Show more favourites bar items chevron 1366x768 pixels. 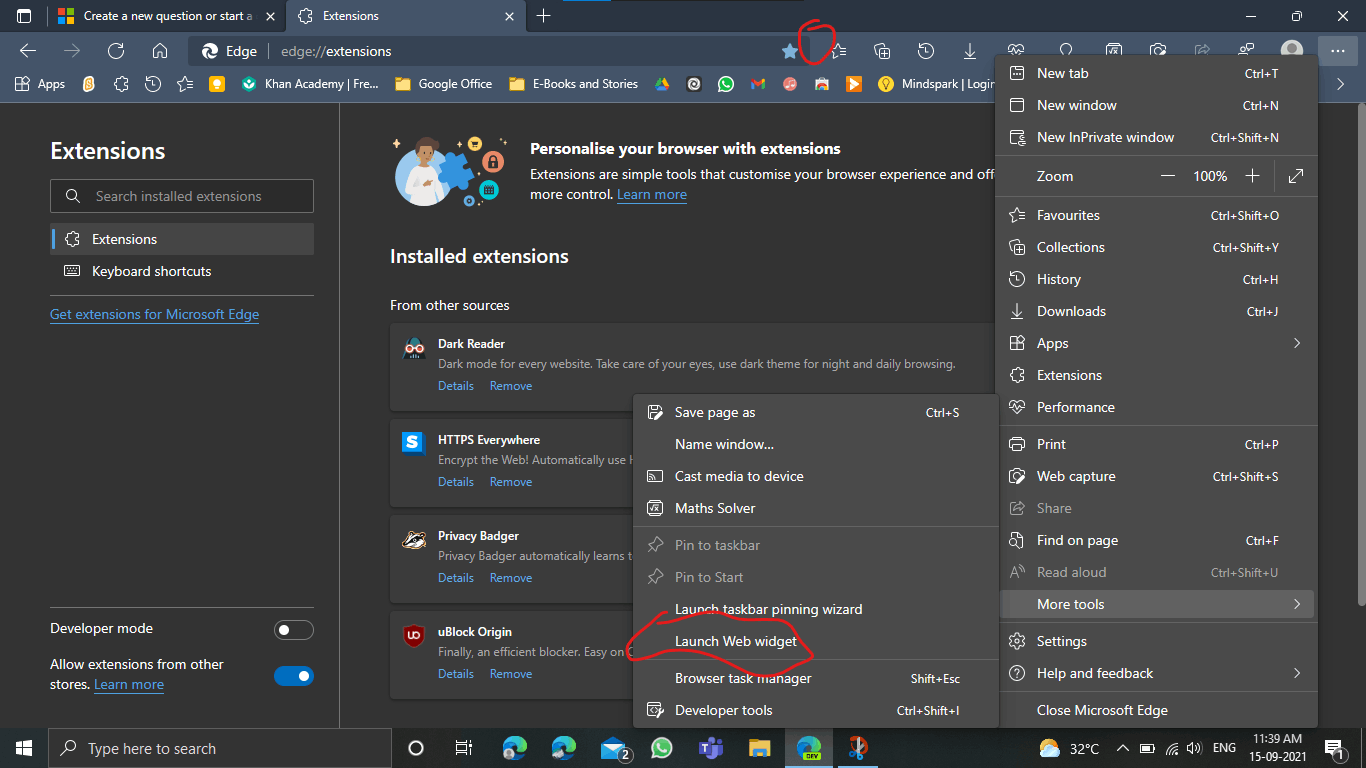1341,84
